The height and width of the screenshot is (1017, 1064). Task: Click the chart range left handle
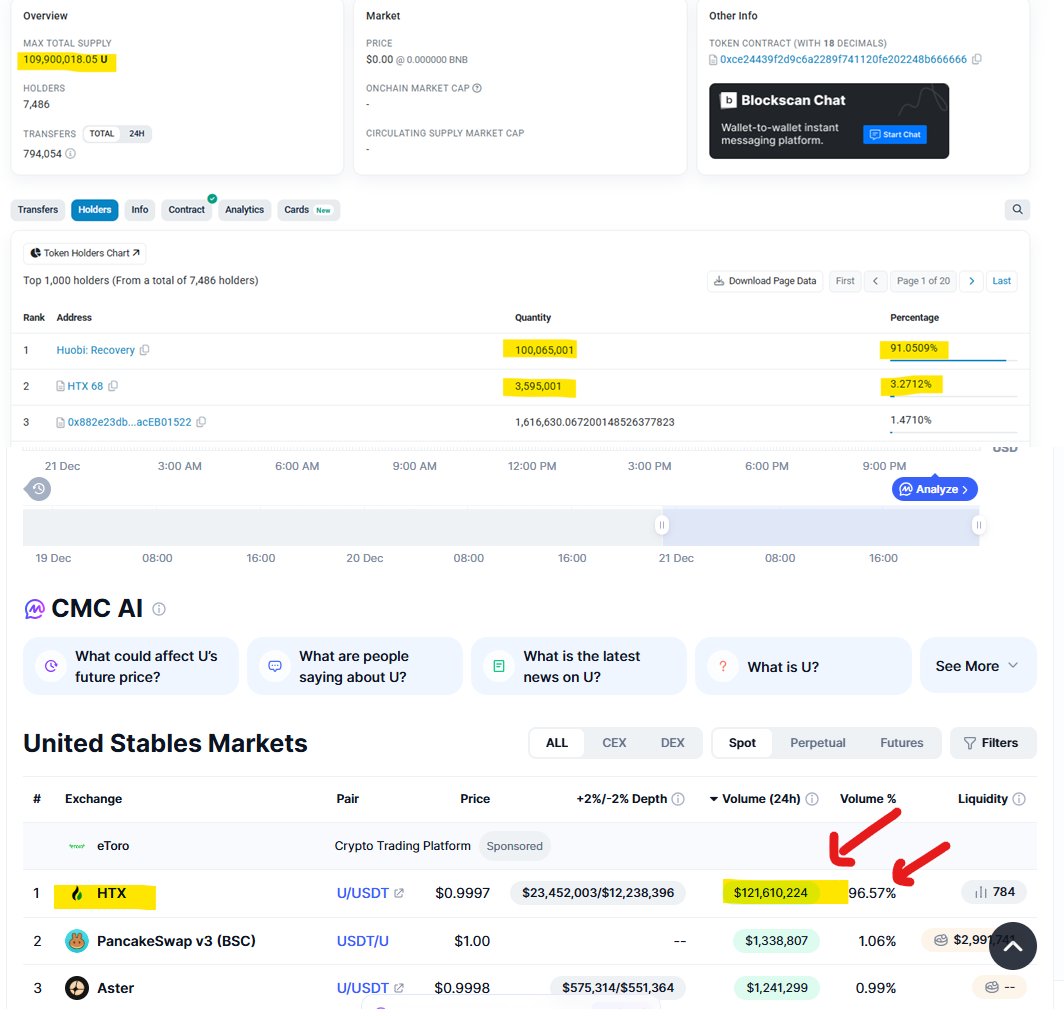[662, 525]
